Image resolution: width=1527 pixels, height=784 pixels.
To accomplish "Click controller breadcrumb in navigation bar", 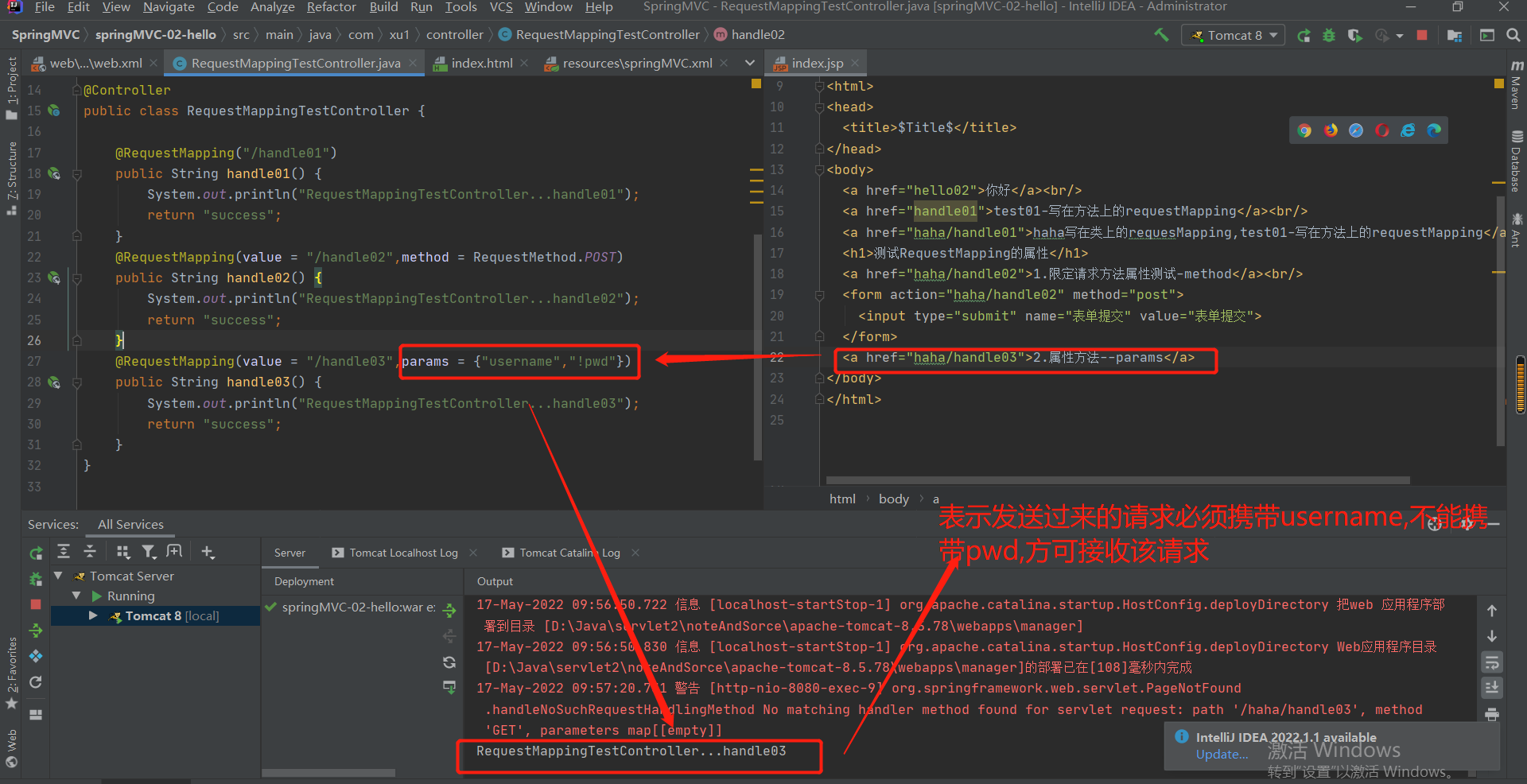I will tap(454, 35).
